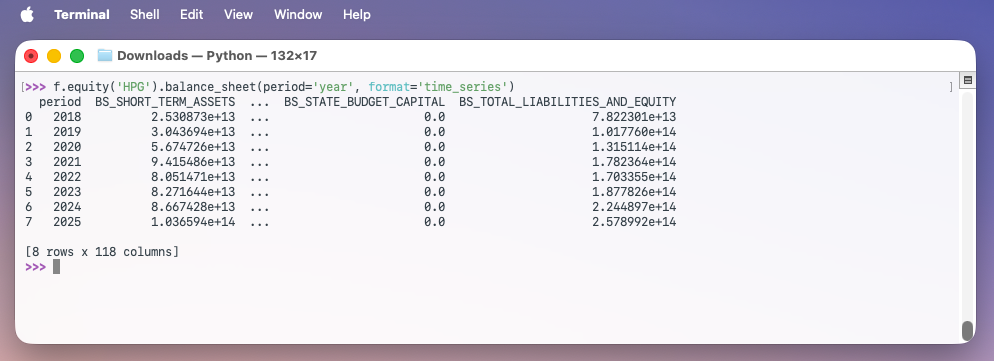This screenshot has height=361, width=994.
Task: Open the Shell menu
Action: click(145, 14)
